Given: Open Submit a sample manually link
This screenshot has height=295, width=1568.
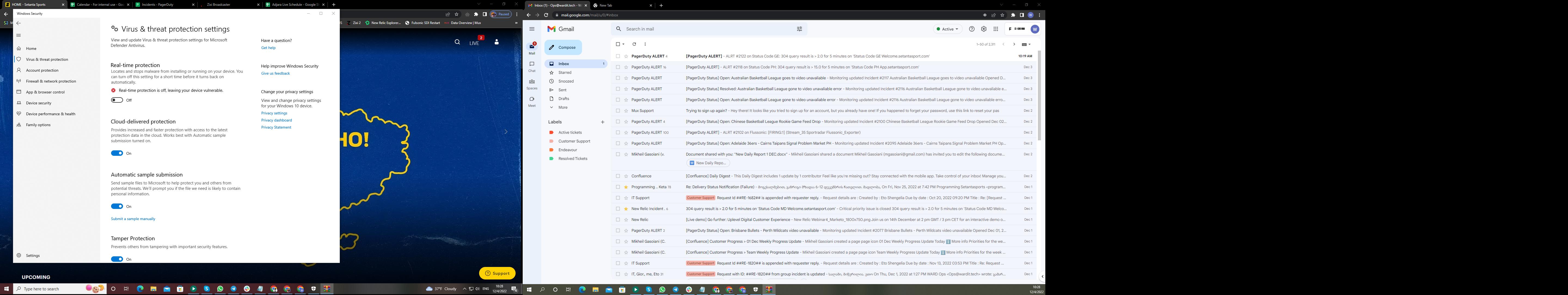Looking at the screenshot, I should (133, 219).
